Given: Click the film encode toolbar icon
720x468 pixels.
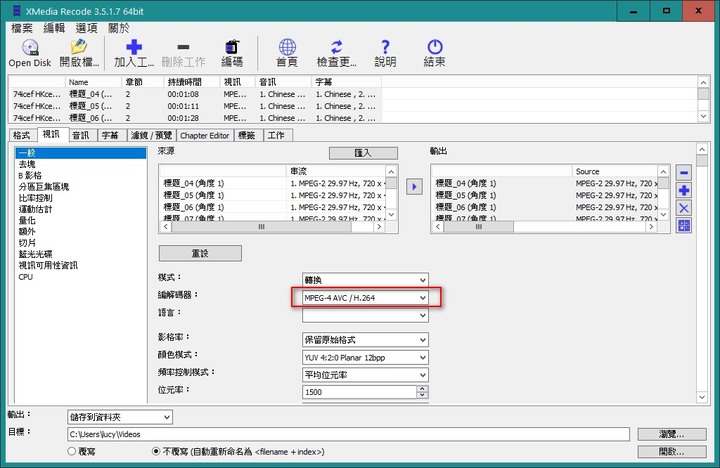Looking at the screenshot, I should click(x=232, y=47).
